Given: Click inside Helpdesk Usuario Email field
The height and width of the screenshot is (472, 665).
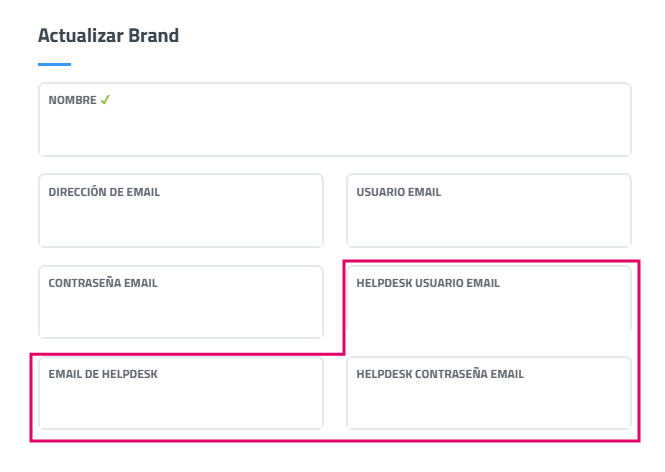Looking at the screenshot, I should 489,313.
